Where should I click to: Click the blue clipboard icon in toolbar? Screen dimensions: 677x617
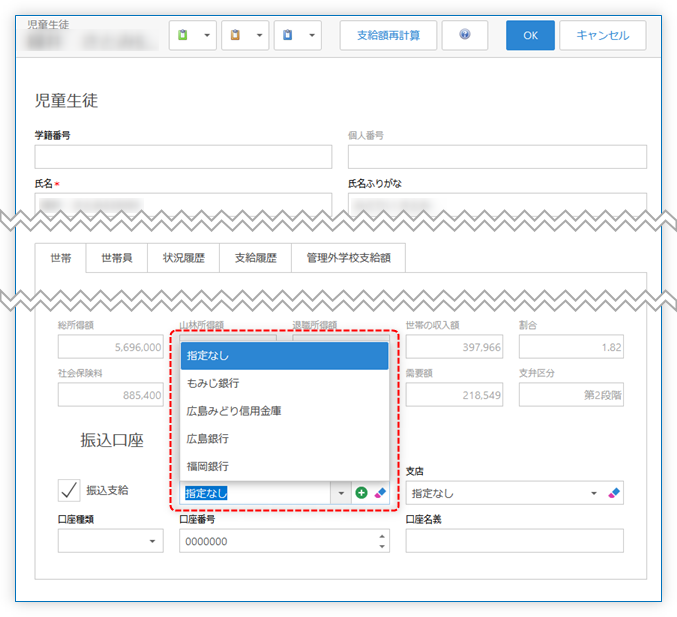pyautogui.click(x=288, y=35)
